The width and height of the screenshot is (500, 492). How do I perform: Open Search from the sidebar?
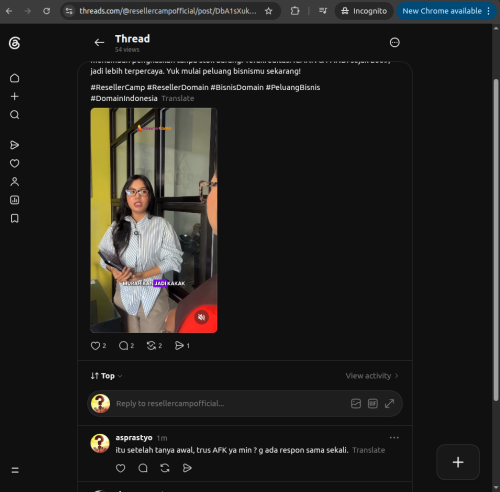(14, 115)
